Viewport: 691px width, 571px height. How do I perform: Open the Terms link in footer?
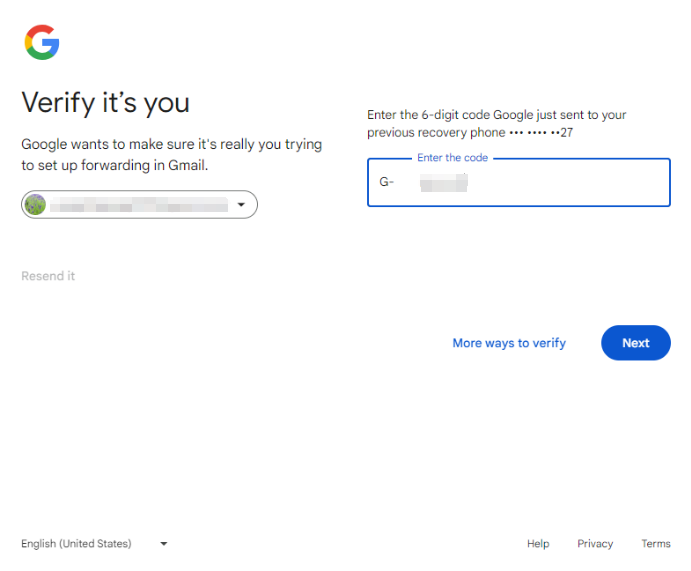click(x=656, y=544)
